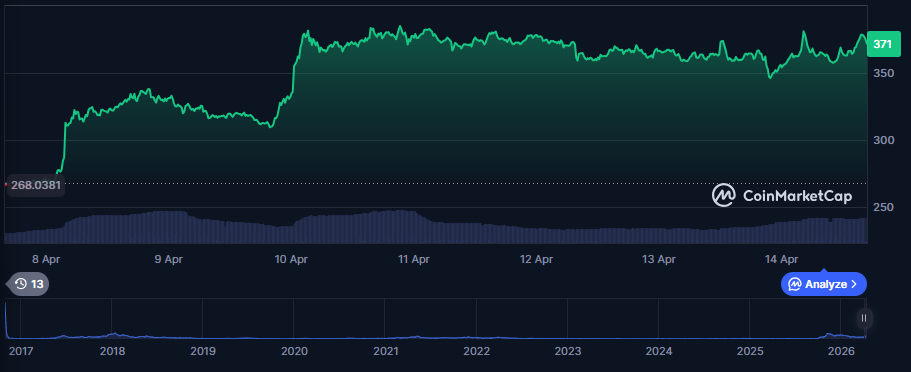This screenshot has height=372, width=911.
Task: Click the 10 Apr date label
Action: (291, 260)
